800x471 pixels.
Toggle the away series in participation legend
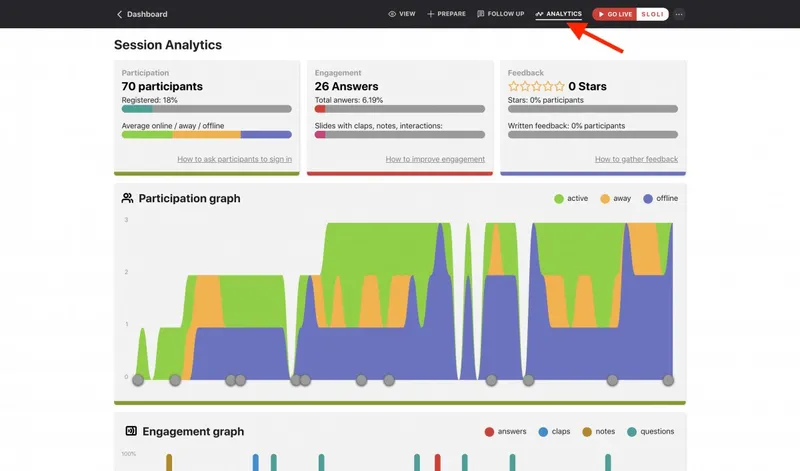click(615, 199)
